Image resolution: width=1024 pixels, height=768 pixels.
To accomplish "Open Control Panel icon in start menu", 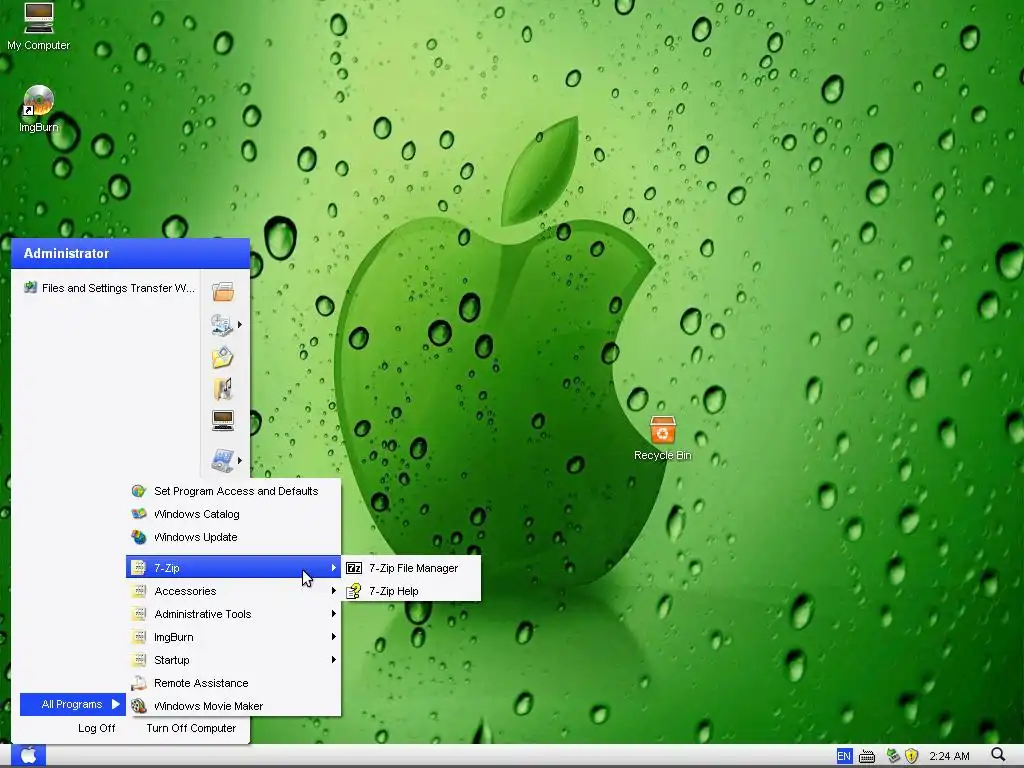I will [223, 460].
